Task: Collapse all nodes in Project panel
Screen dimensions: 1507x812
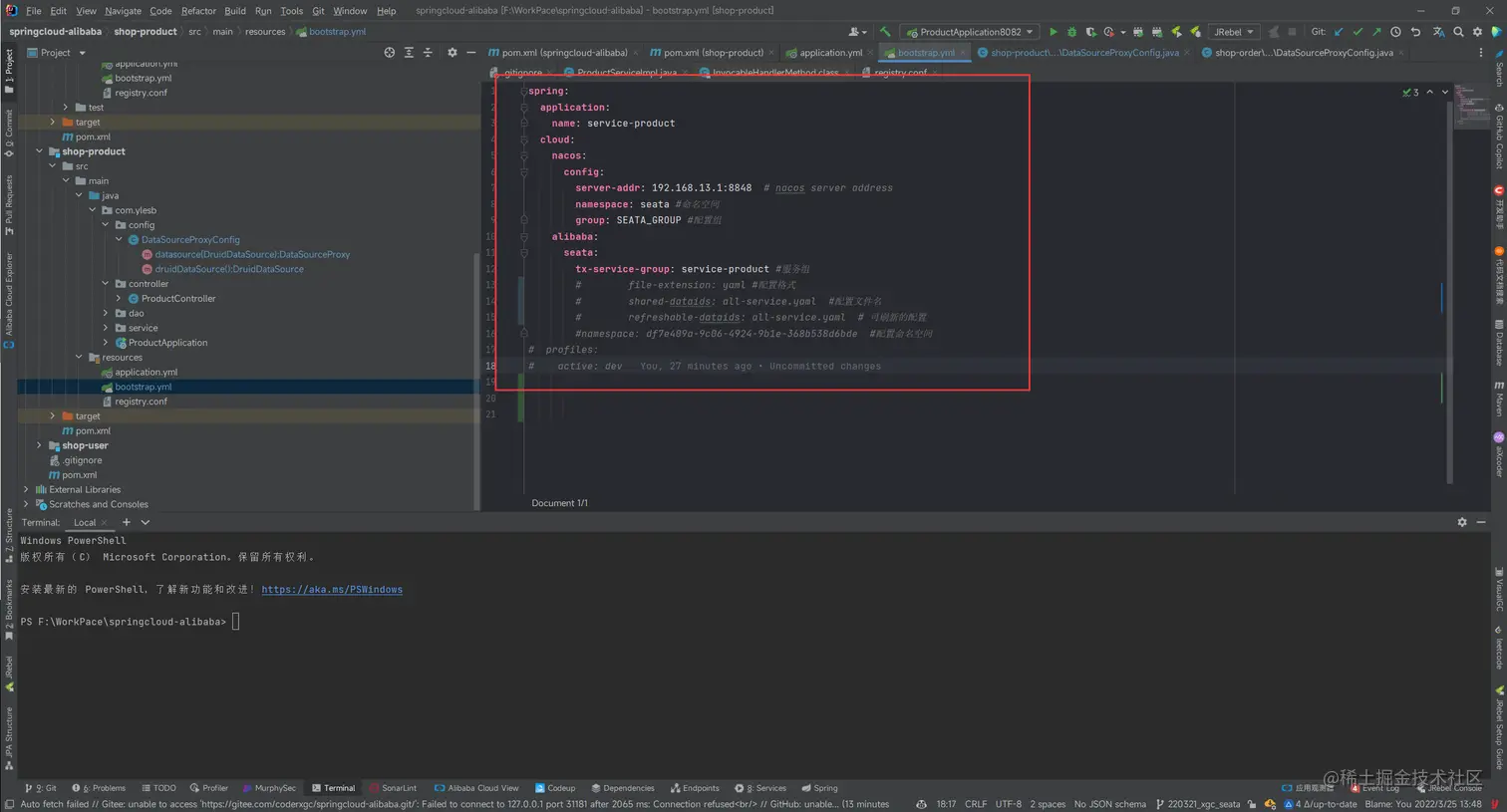Action: coord(428,53)
